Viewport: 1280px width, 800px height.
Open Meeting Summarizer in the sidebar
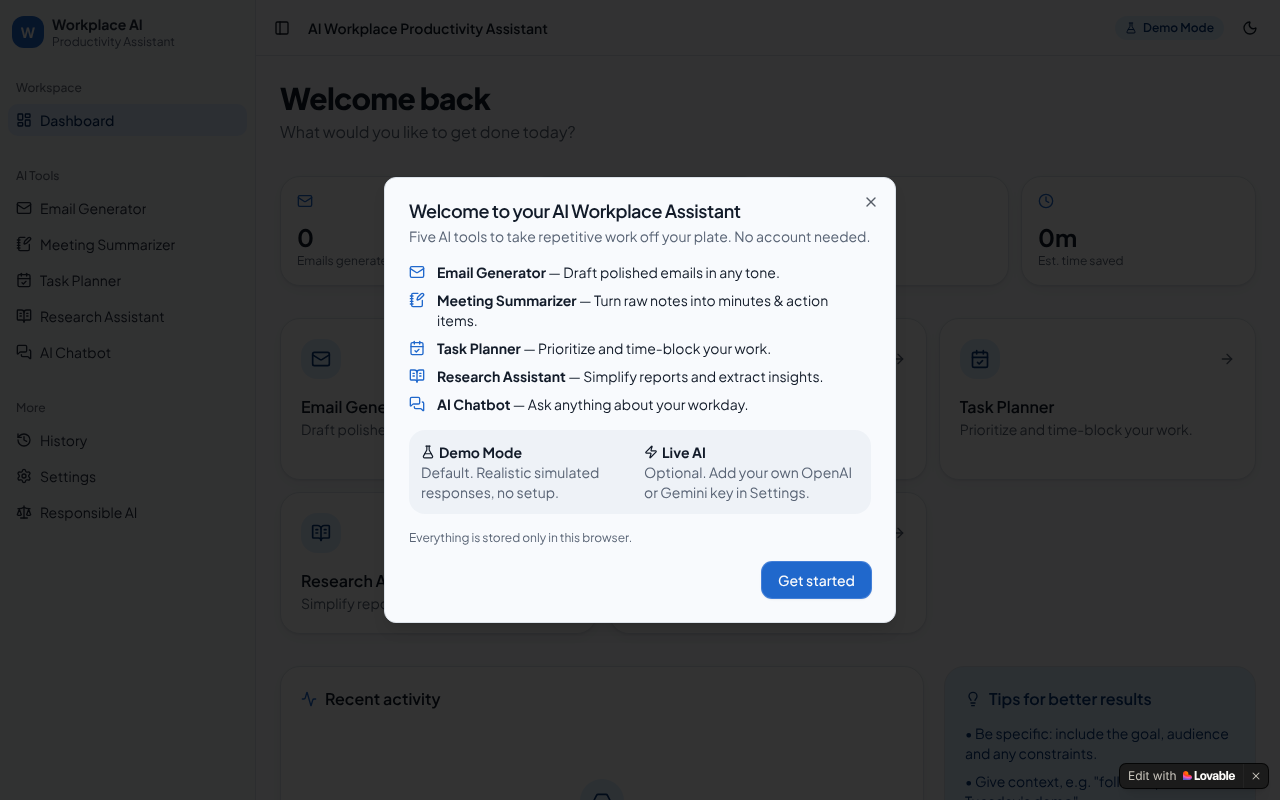point(127,244)
